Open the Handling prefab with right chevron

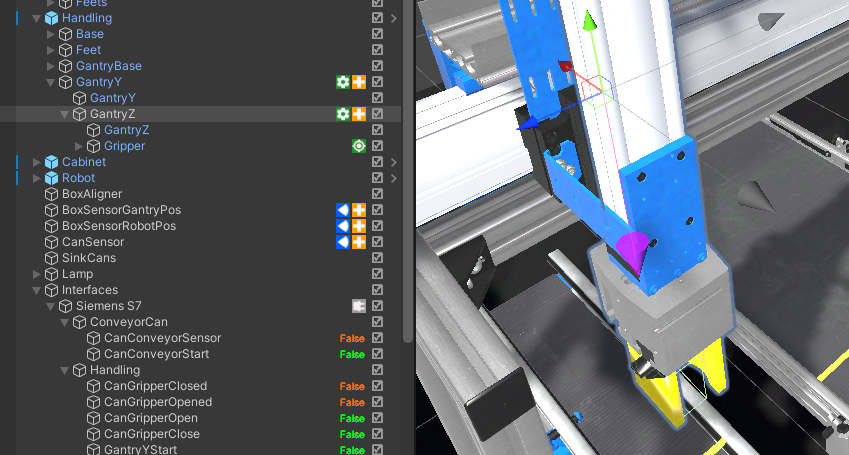pyautogui.click(x=394, y=18)
